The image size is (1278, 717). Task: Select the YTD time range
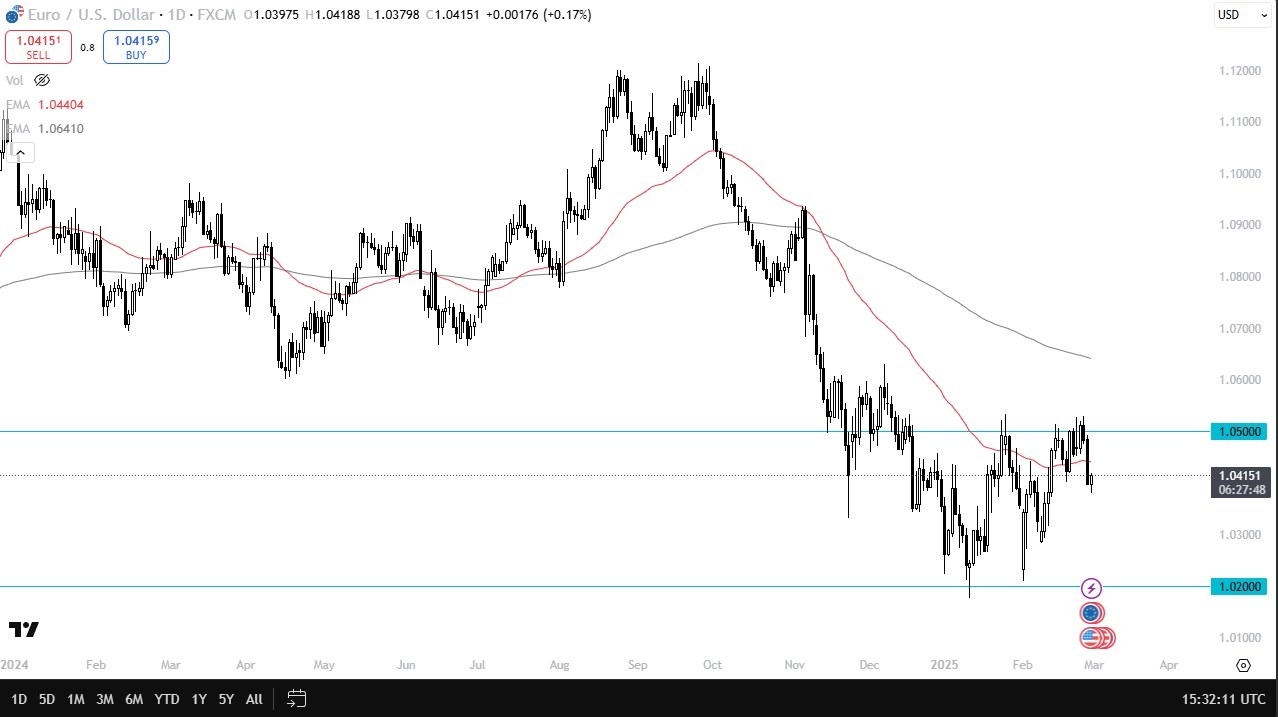pos(167,699)
